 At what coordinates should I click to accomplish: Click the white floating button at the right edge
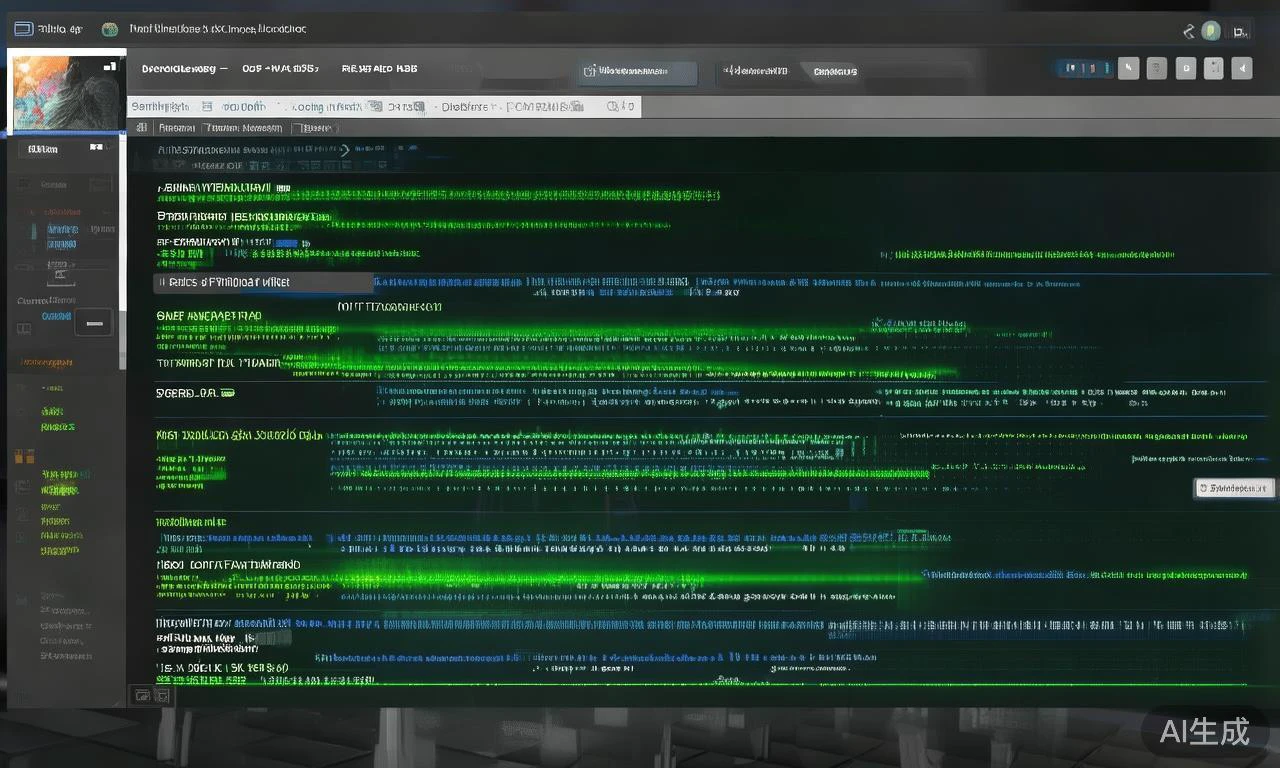[x=1235, y=488]
